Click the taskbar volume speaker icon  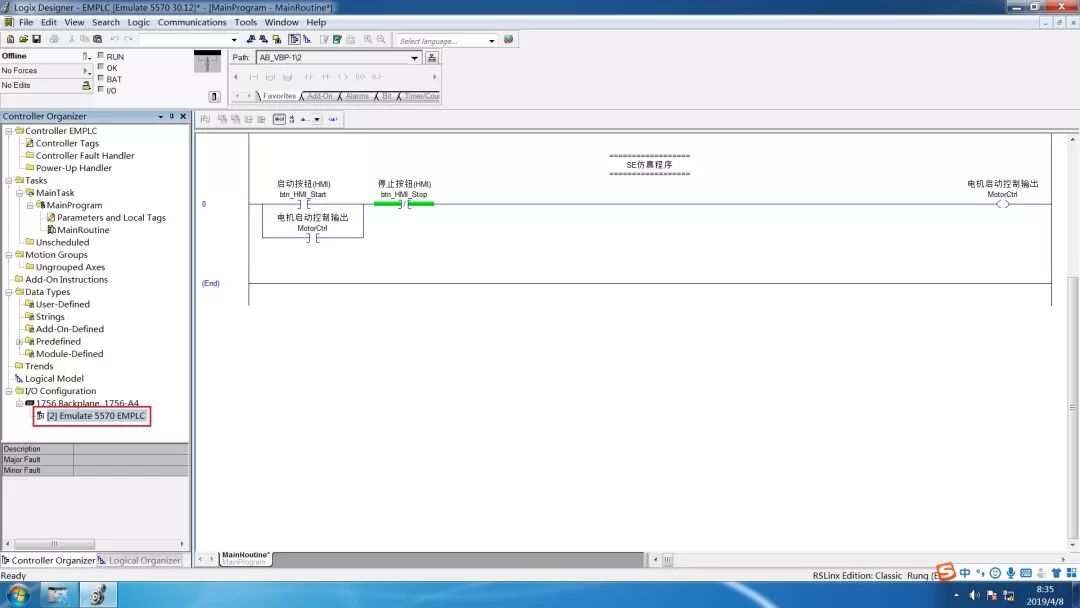(x=974, y=595)
